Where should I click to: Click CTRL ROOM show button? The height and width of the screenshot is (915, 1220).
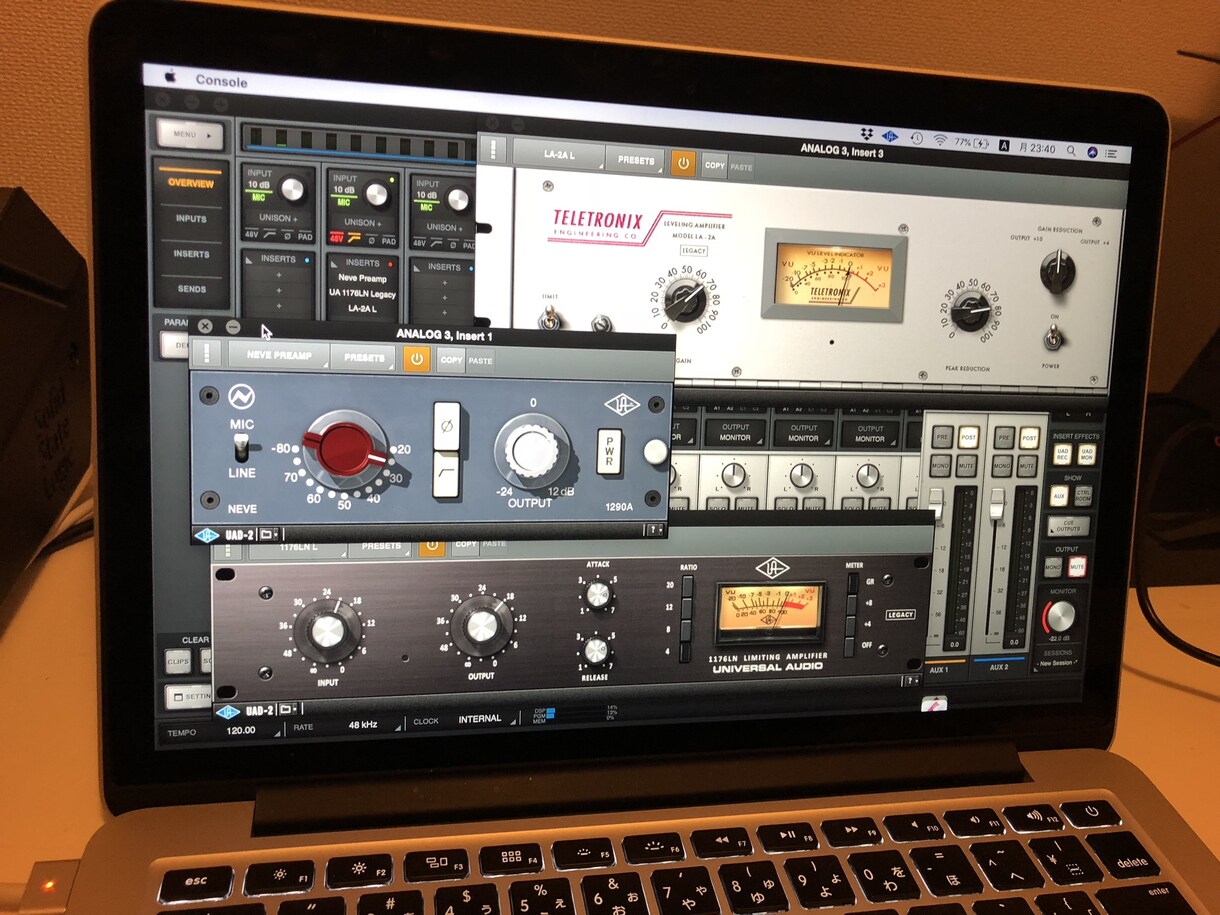[1083, 494]
